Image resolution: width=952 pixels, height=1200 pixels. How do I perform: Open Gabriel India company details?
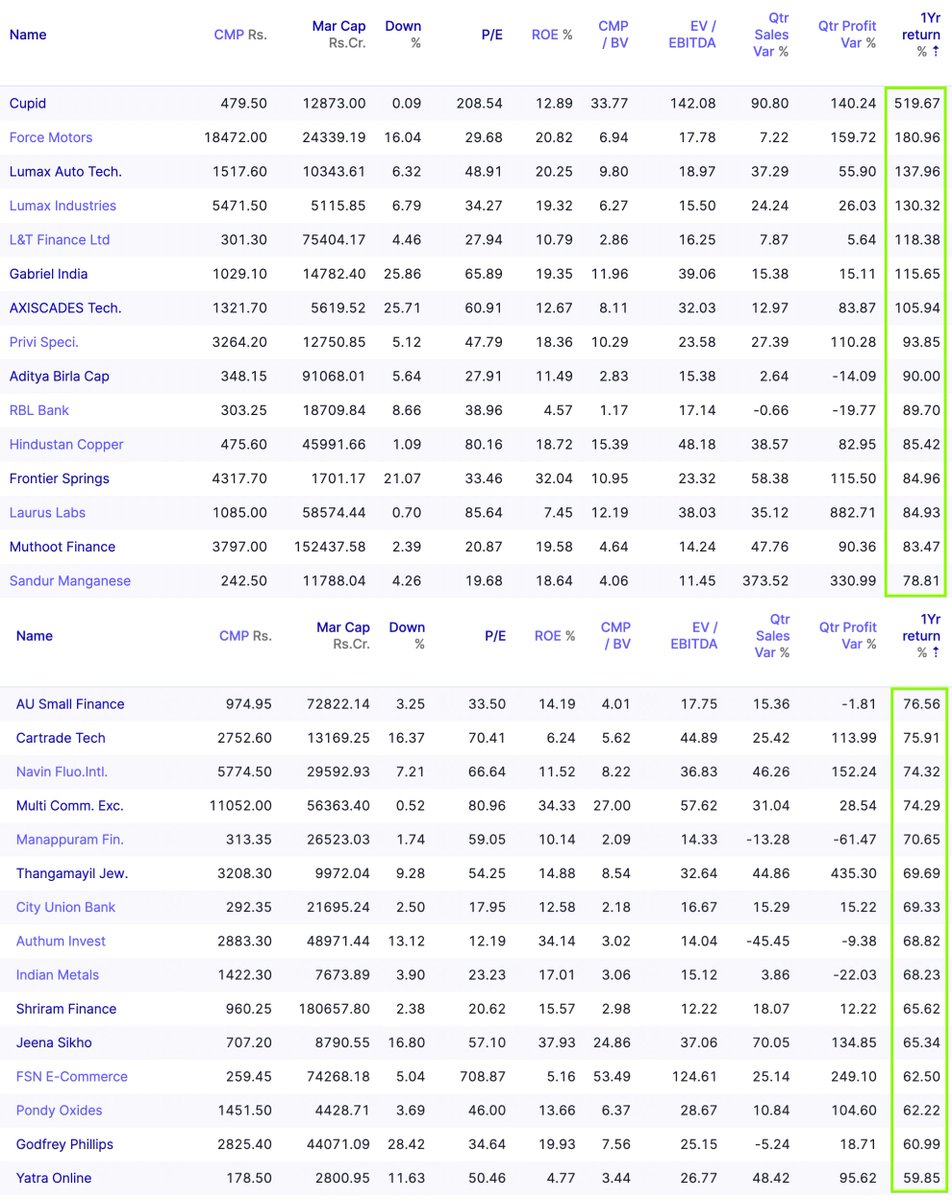49,273
